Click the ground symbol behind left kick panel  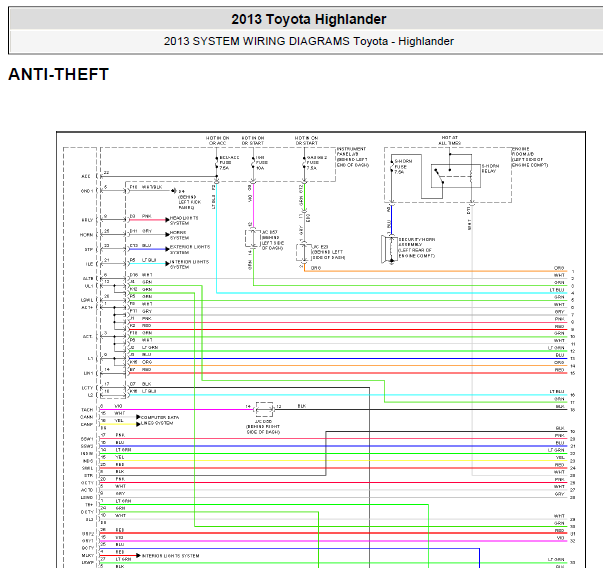point(174,191)
